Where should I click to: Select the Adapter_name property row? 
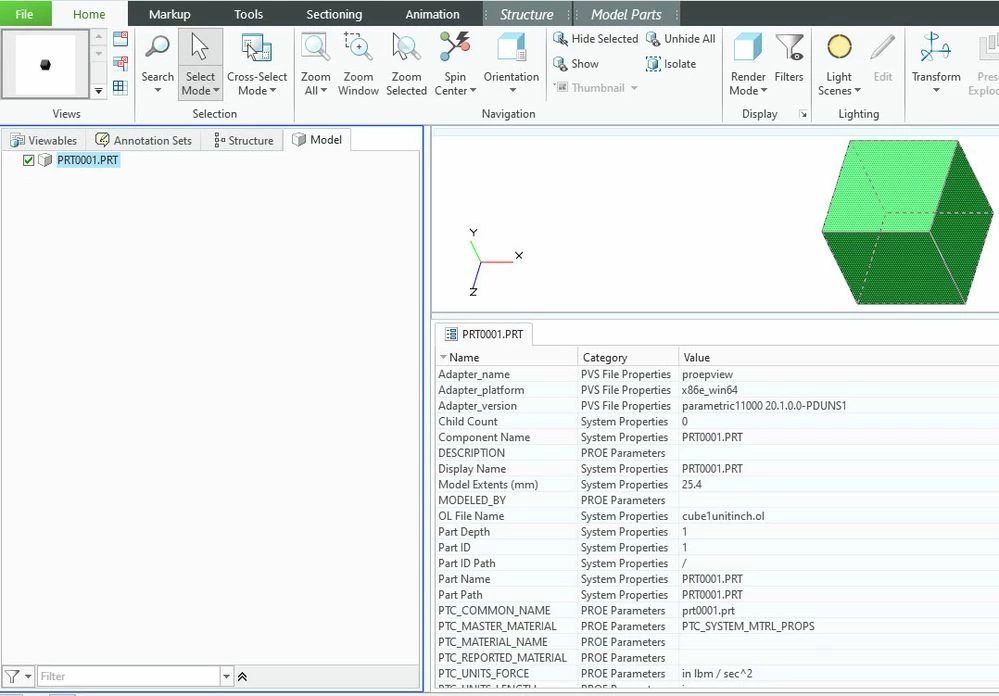pos(717,374)
